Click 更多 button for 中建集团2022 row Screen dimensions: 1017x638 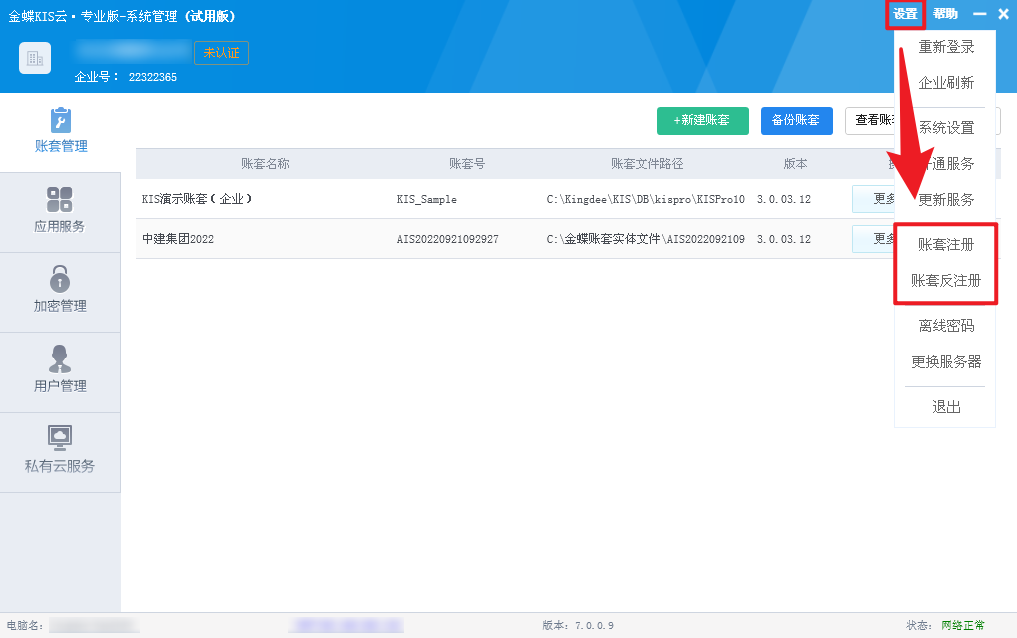pyautogui.click(x=874, y=239)
